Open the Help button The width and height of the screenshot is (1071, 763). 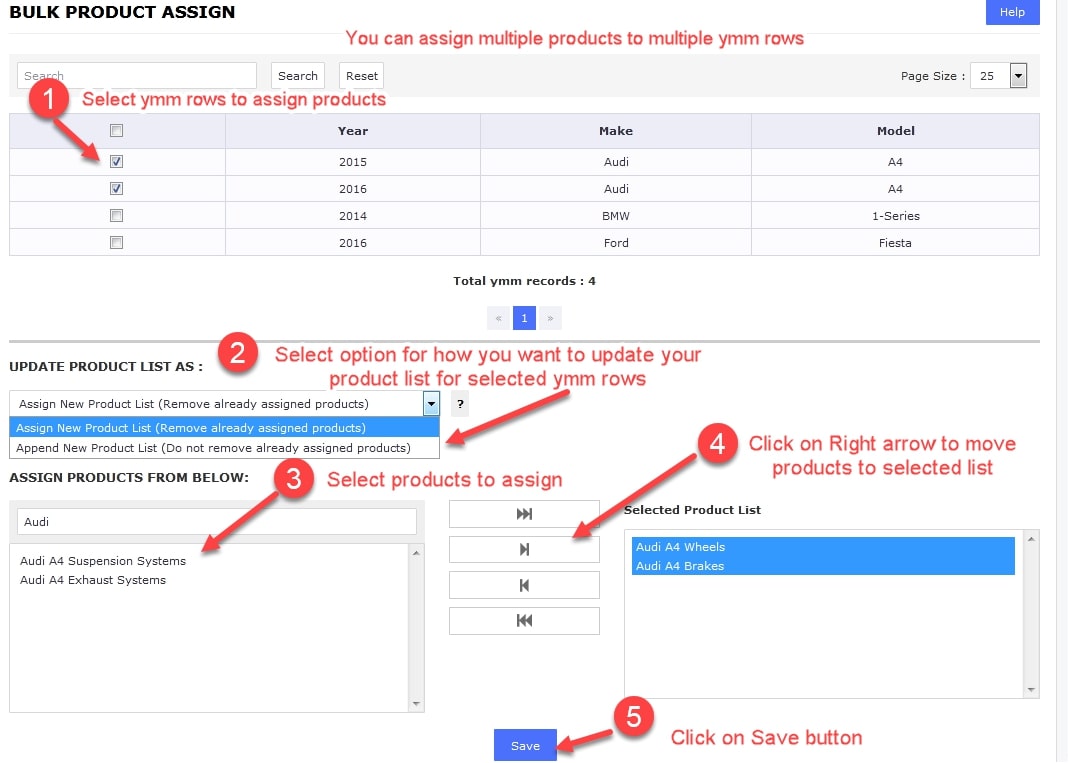coord(1012,12)
